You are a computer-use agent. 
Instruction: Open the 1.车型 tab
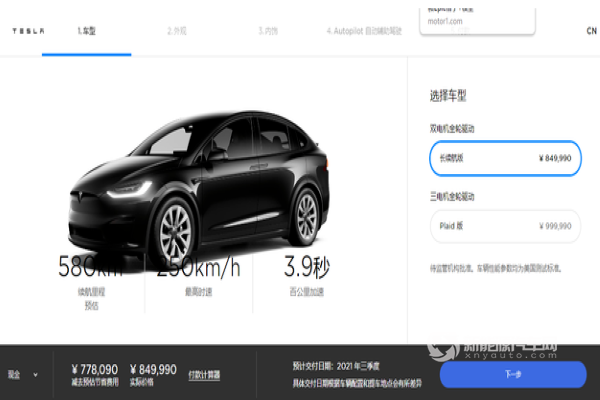click(86, 31)
